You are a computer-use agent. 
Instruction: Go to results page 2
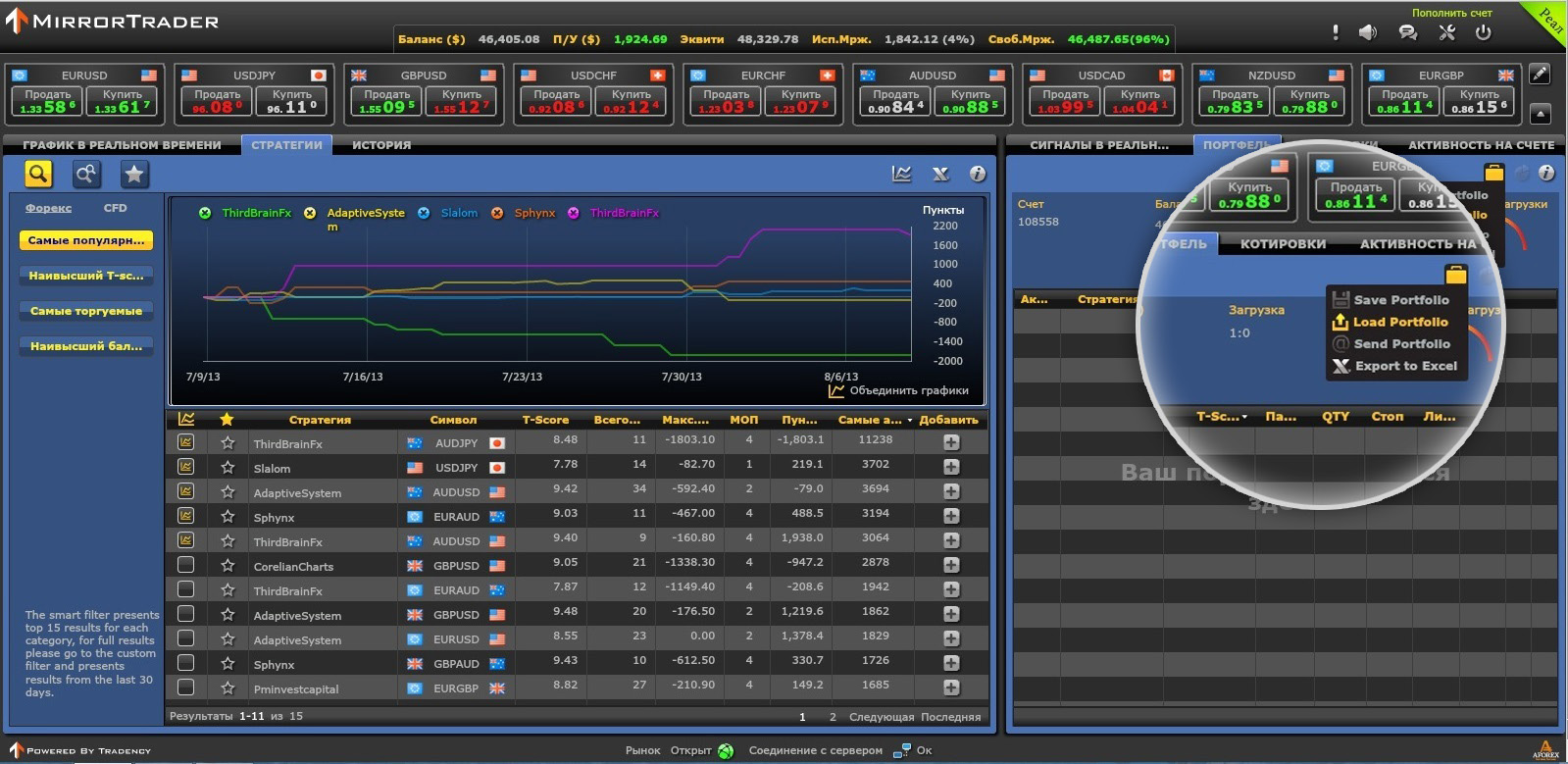(x=834, y=717)
